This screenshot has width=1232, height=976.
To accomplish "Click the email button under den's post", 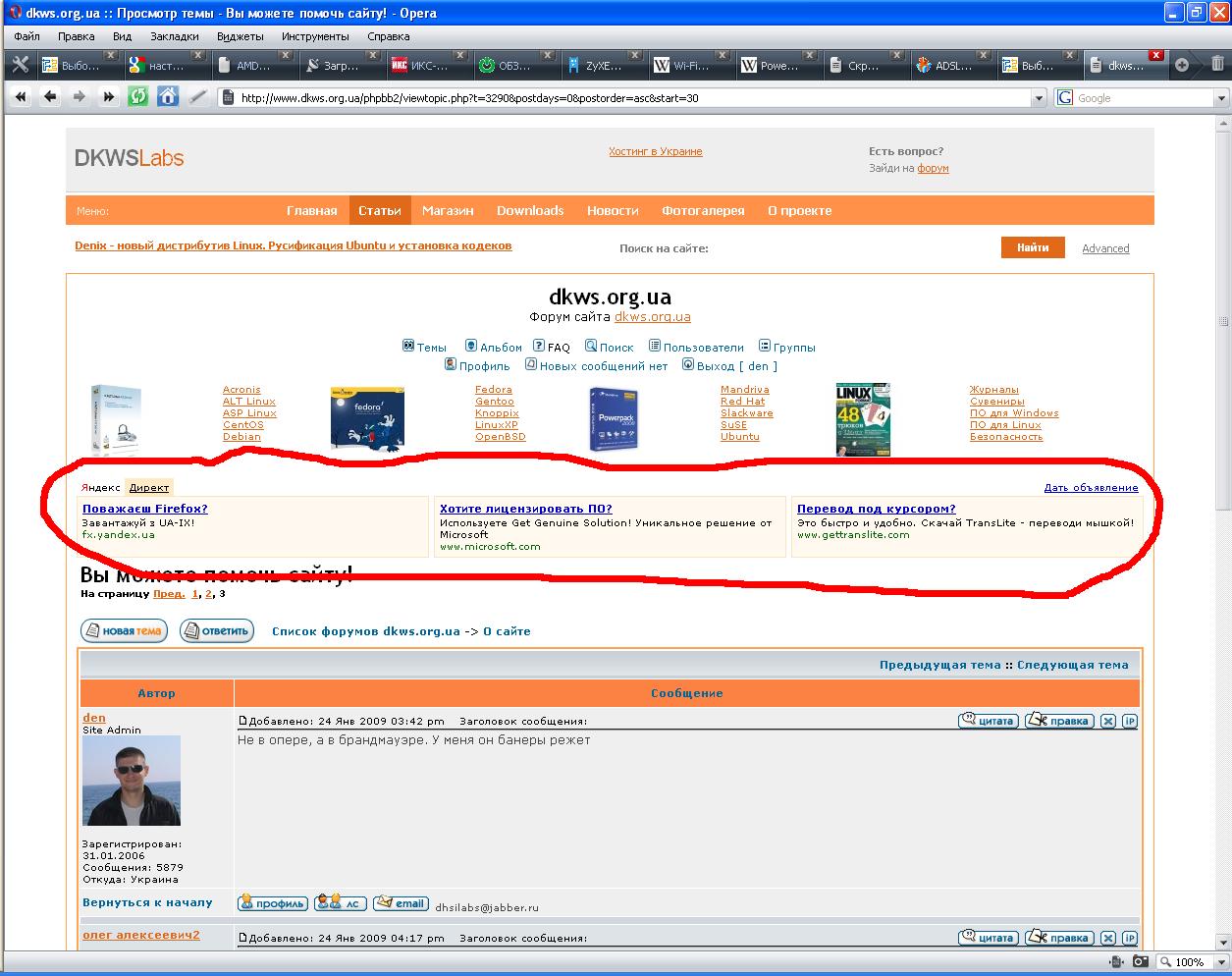I will [x=401, y=902].
